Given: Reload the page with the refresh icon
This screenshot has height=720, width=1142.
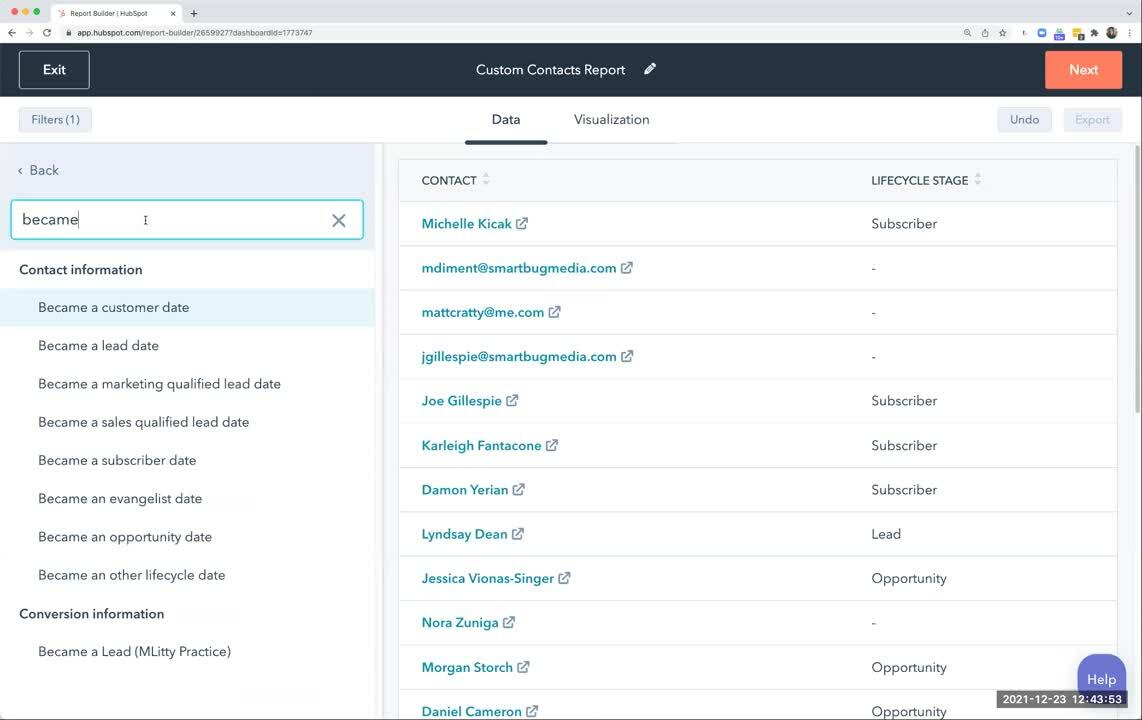Looking at the screenshot, I should [x=47, y=33].
